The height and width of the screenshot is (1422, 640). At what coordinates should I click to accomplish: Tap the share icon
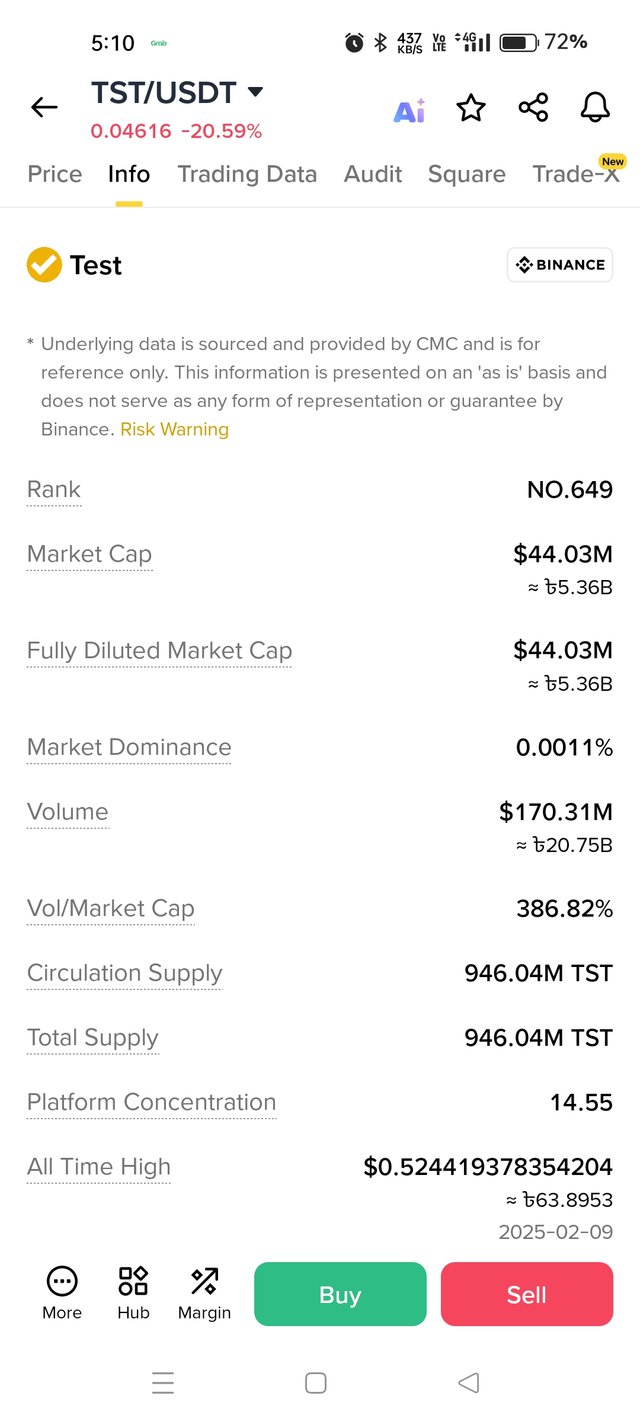[533, 108]
